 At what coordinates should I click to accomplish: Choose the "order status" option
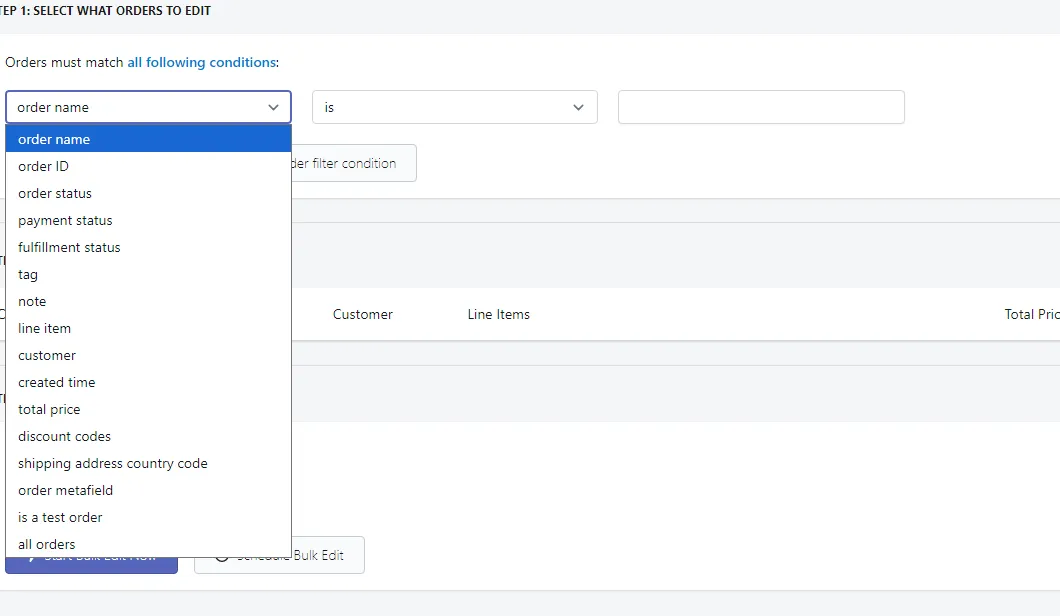click(x=148, y=193)
